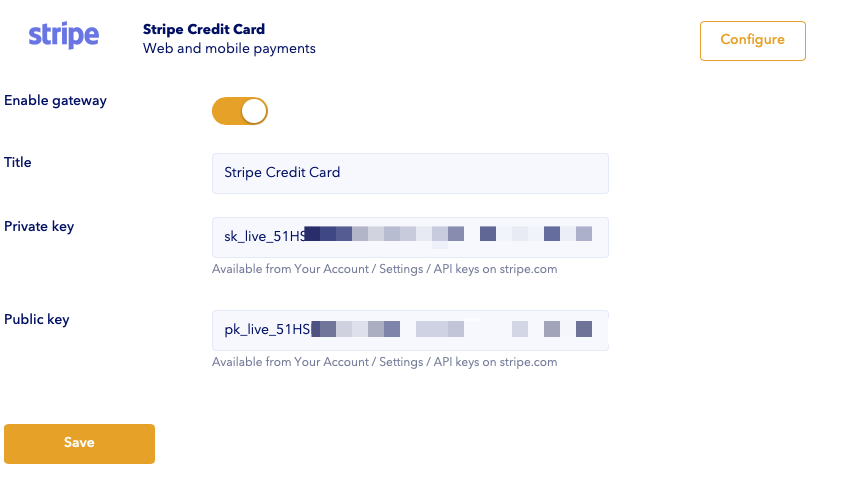Click the white knob of gateway switch
The width and height of the screenshot is (856, 481).
click(254, 111)
